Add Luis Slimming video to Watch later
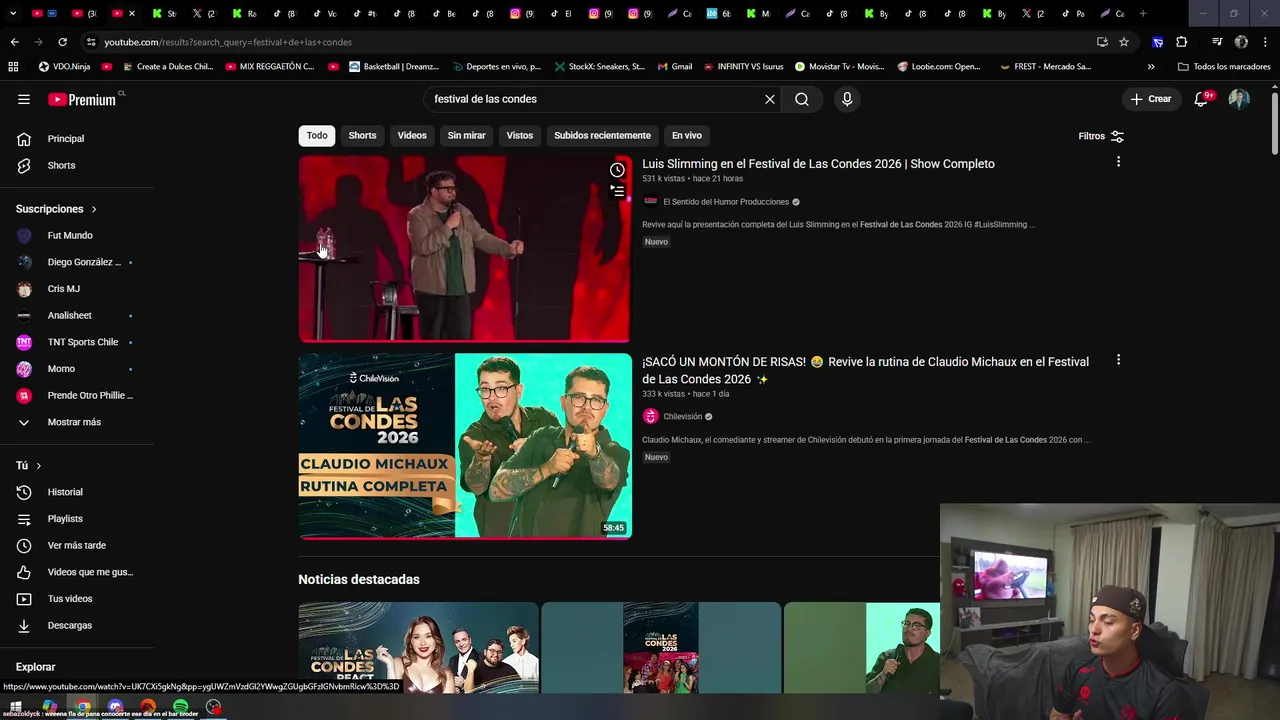Image resolution: width=1280 pixels, height=720 pixels. [x=617, y=170]
